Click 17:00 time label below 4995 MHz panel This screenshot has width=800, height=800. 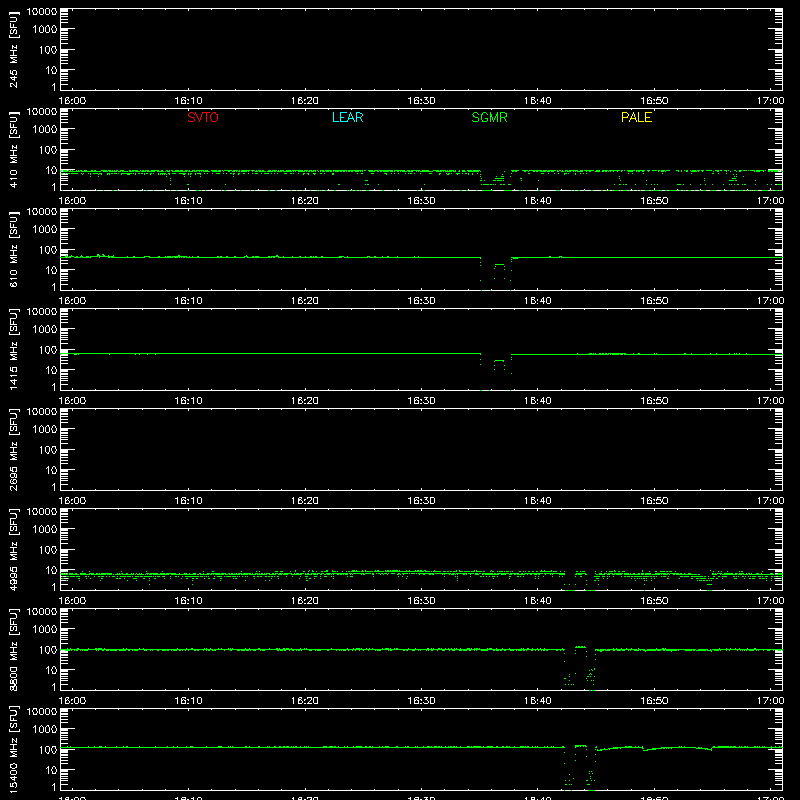coord(770,601)
